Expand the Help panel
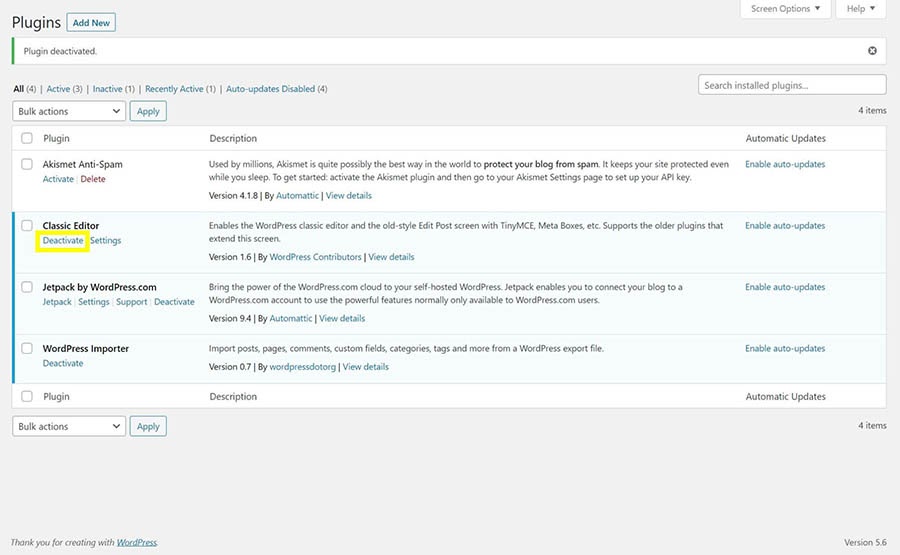The height and width of the screenshot is (555, 900). 861,9
